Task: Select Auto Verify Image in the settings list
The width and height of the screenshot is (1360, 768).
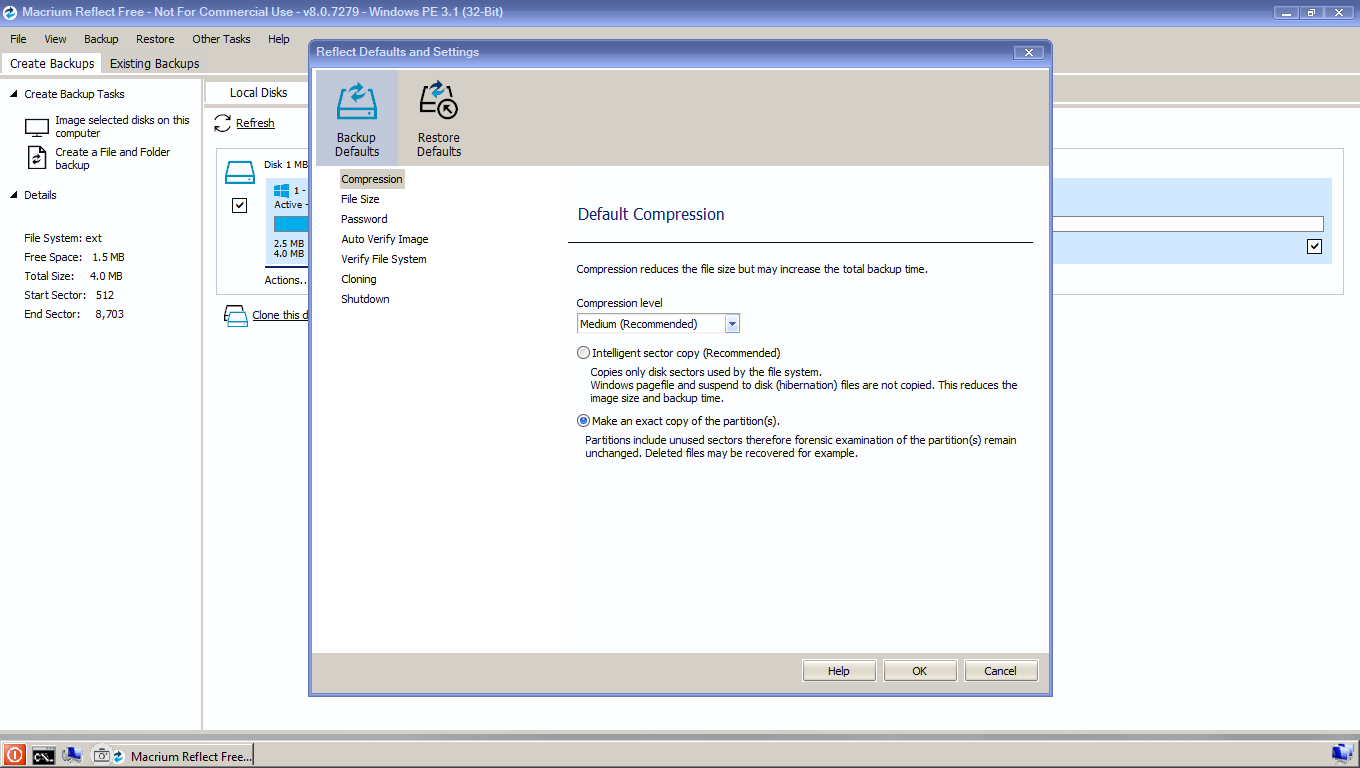Action: click(x=385, y=239)
